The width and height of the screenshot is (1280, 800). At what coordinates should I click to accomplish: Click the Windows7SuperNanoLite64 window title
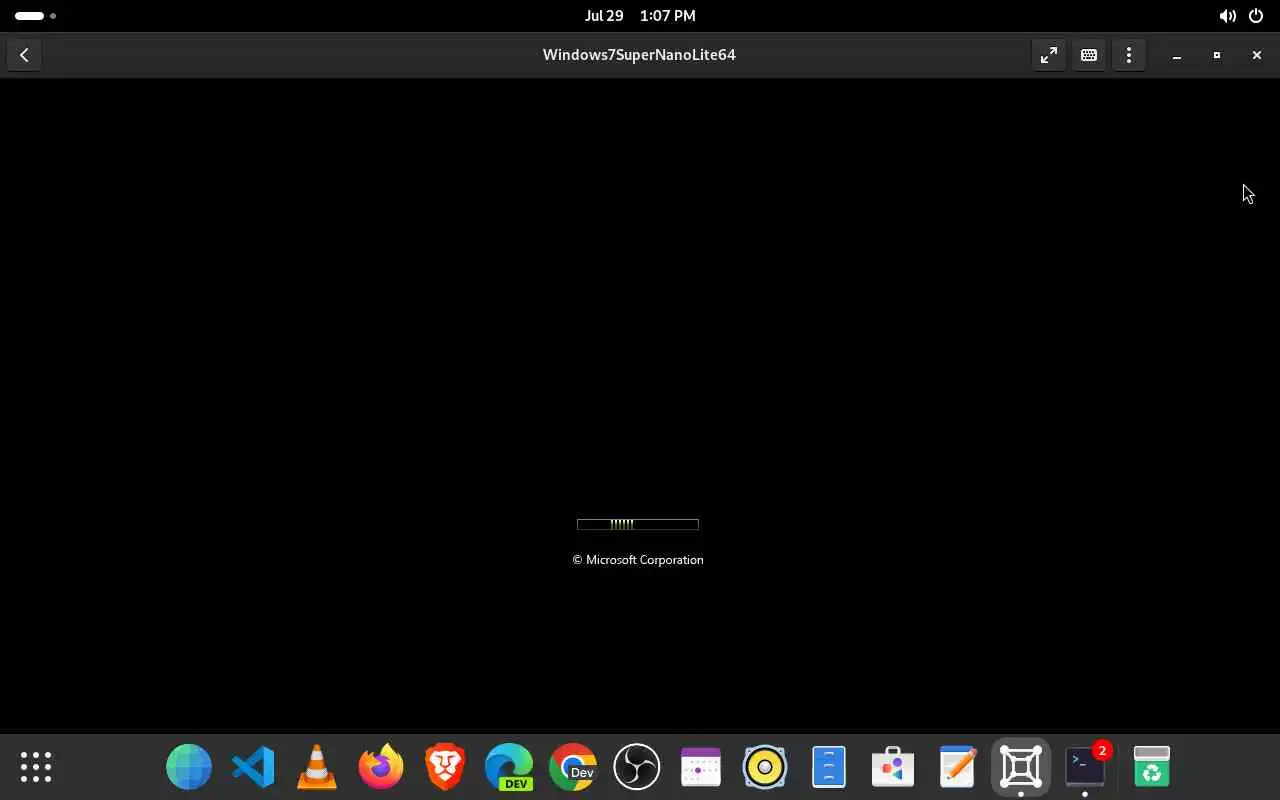coord(639,55)
